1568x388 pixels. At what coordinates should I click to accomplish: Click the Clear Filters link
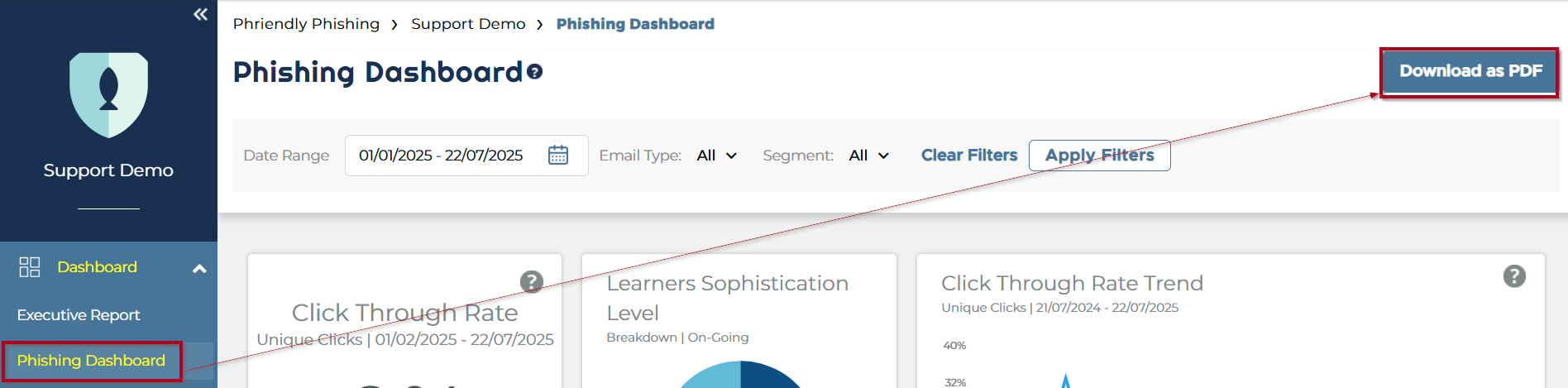point(969,156)
